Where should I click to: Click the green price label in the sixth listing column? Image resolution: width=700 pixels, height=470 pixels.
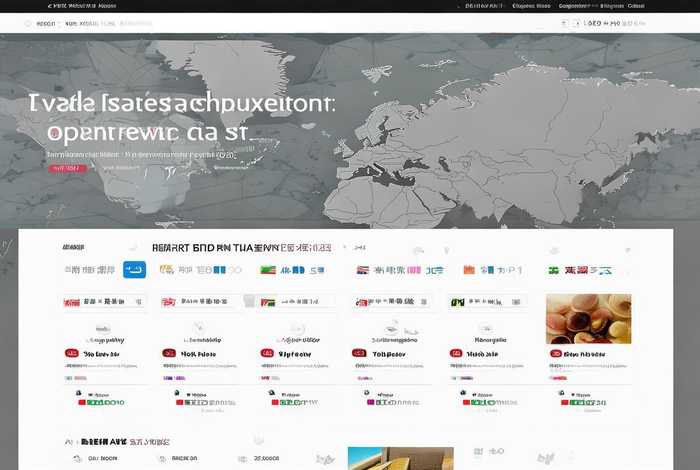(585, 402)
